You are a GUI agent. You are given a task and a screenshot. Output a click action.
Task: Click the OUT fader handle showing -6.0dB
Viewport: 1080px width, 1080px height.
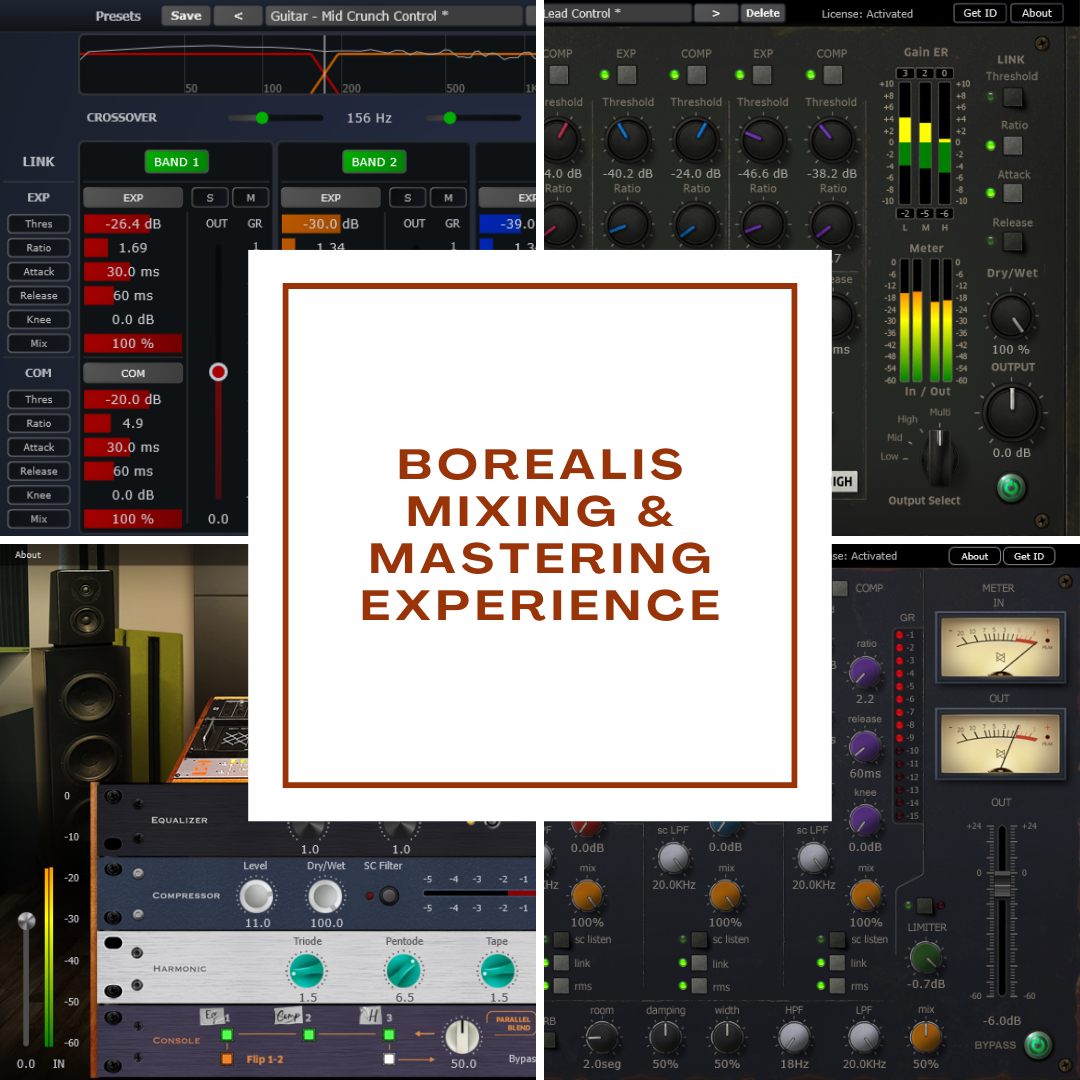pyautogui.click(x=1002, y=884)
